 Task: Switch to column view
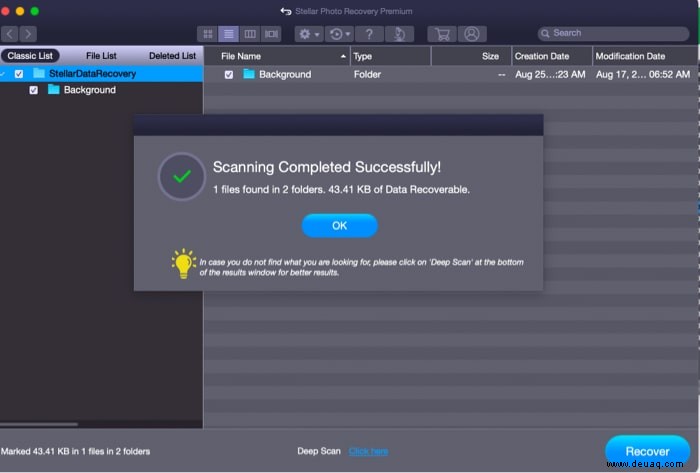(250, 34)
